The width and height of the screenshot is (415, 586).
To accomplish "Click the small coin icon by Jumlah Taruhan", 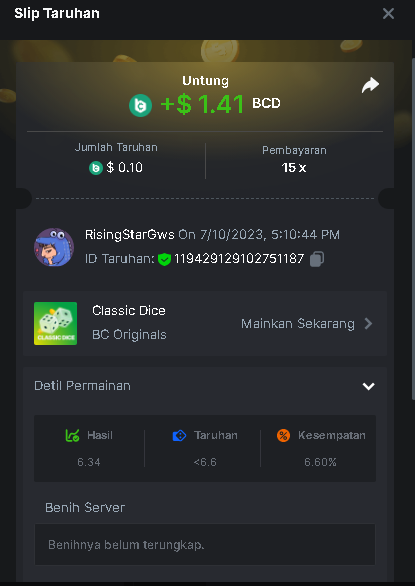I will pos(96,168).
